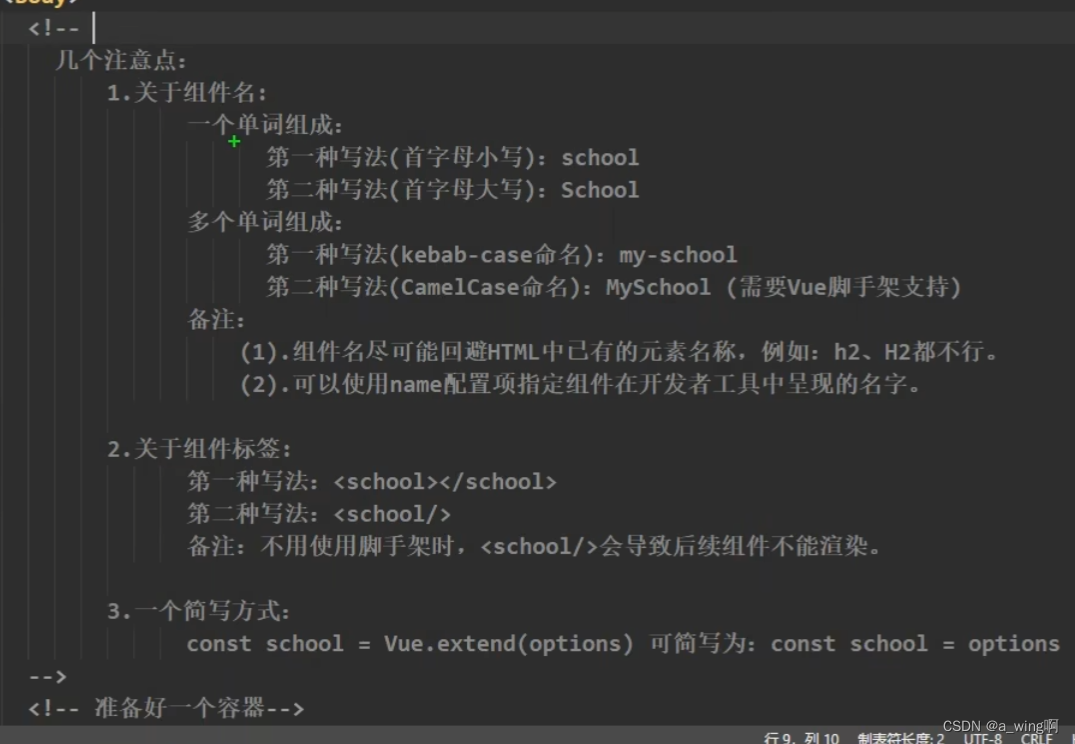Screen dimensions: 1075x744
Task: Click the comment '<!-- 准备好一个容器-->'
Action: point(166,708)
